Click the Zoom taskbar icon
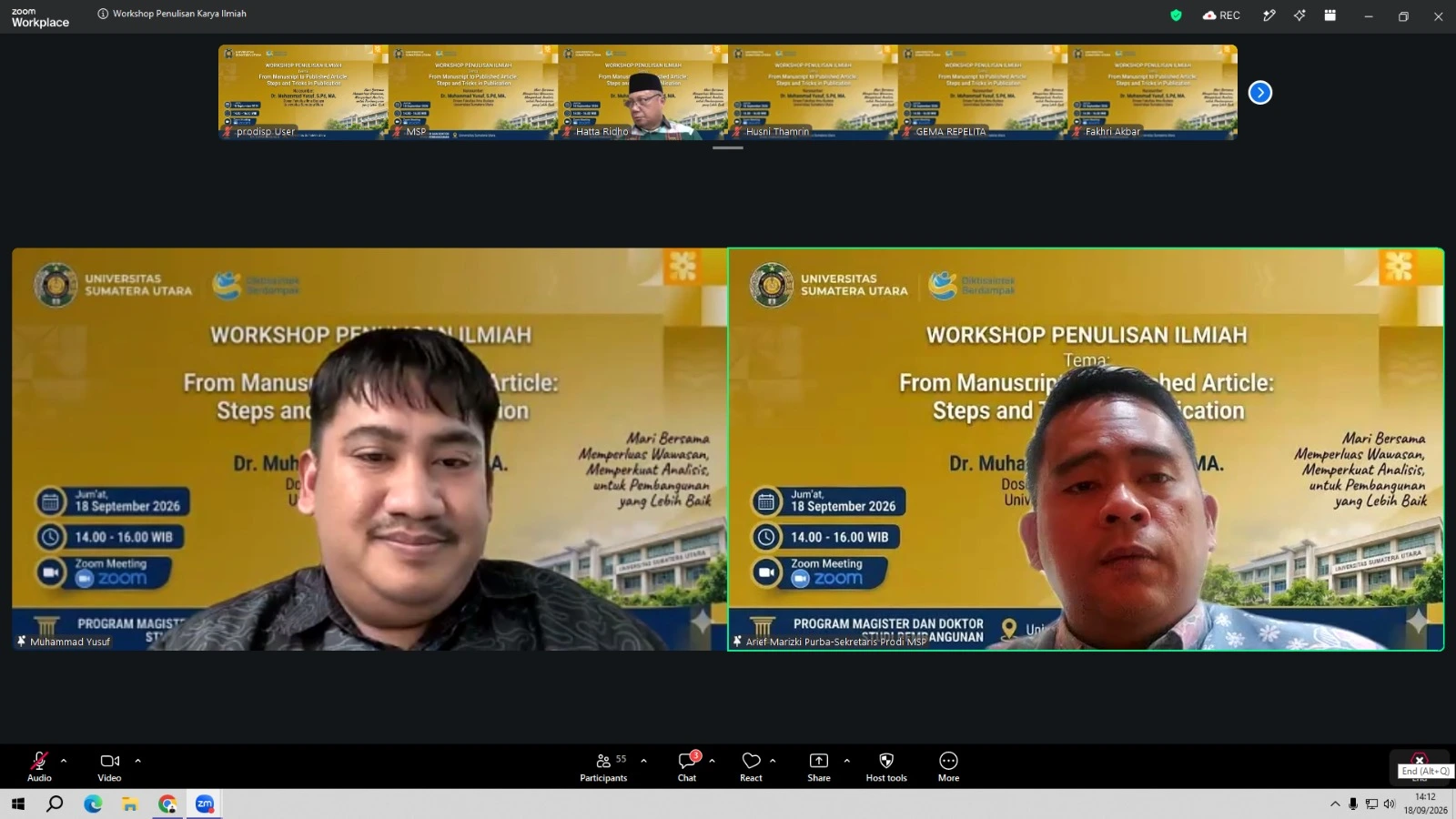The image size is (1456, 819). point(205,804)
